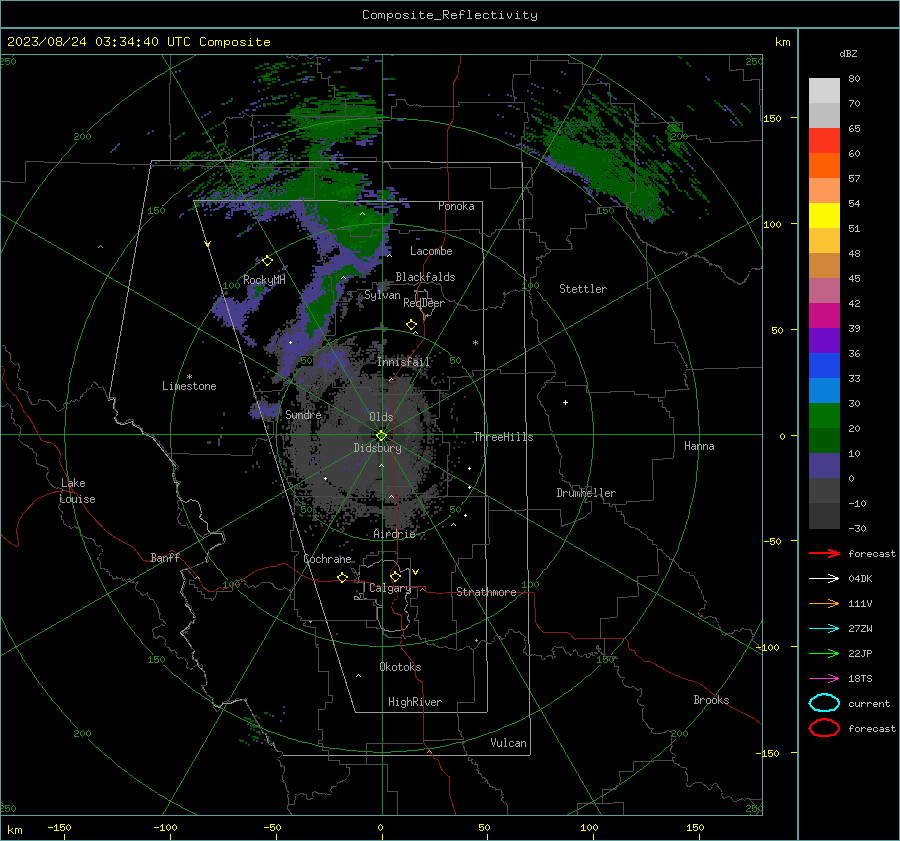Screen dimensions: 900x841
Task: Click the asterisk marker above Limestone label
Action: (x=189, y=377)
